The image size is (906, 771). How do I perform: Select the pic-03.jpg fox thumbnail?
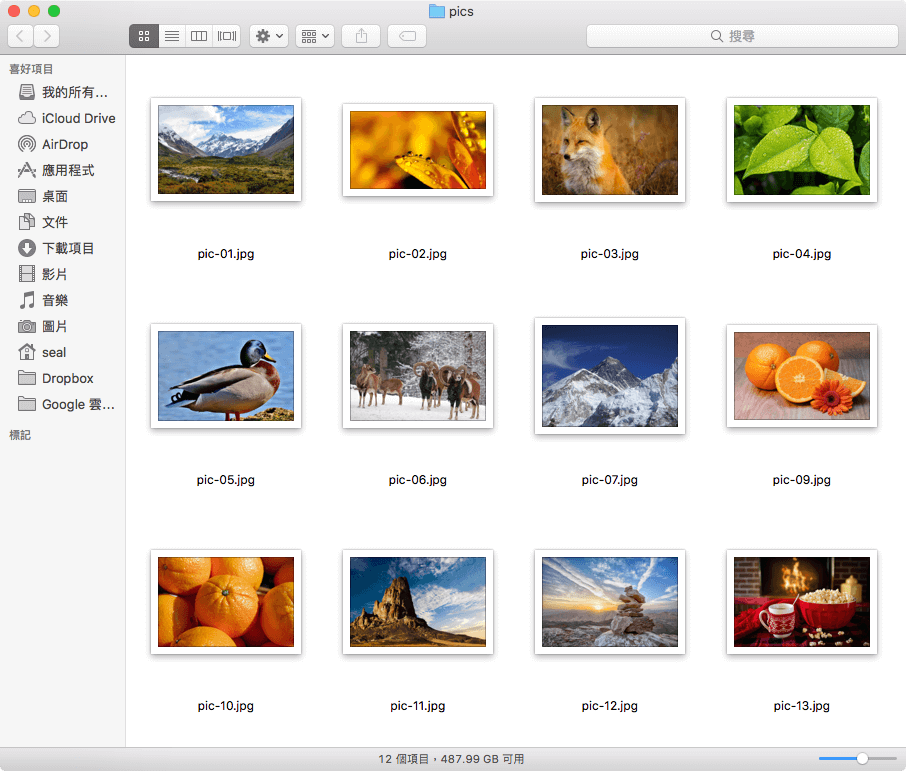610,150
